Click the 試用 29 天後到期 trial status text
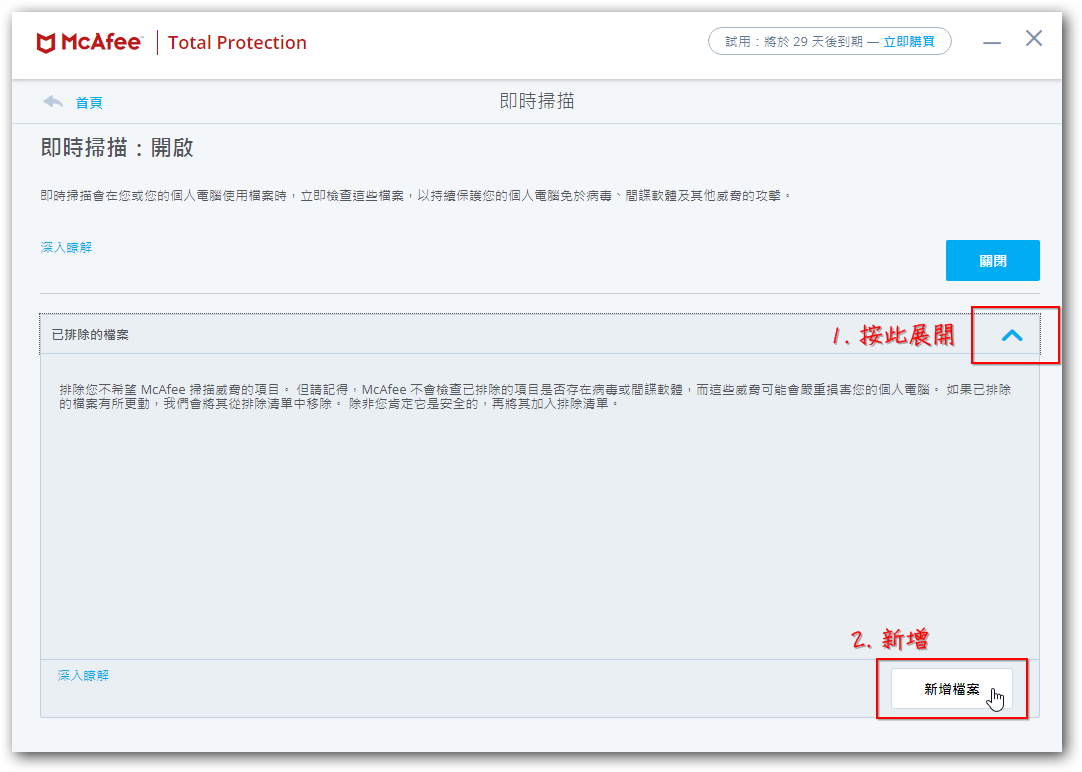The image size is (1082, 772). tap(793, 42)
